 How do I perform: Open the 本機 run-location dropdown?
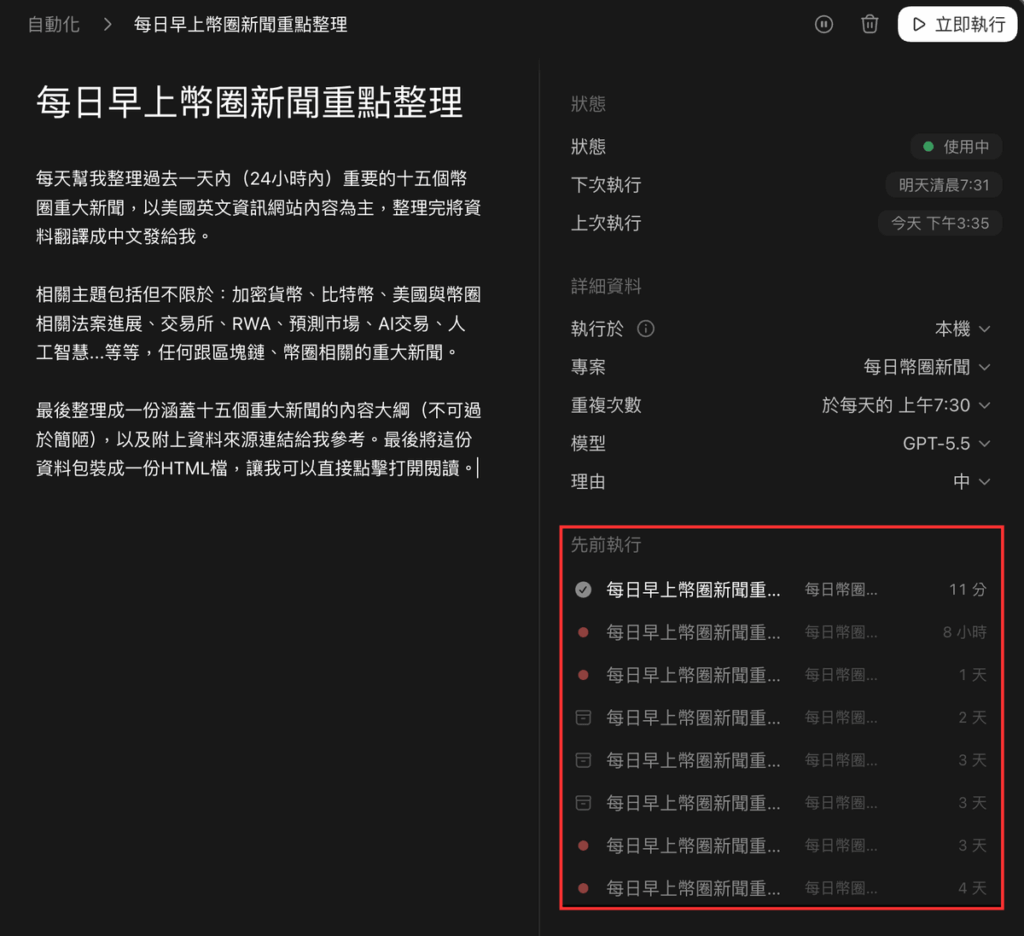pyautogui.click(x=962, y=329)
